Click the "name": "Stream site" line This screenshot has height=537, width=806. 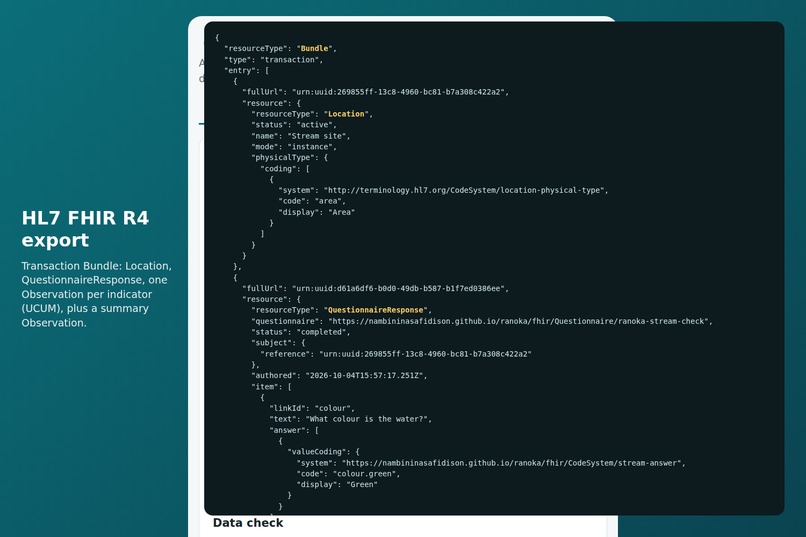click(300, 136)
